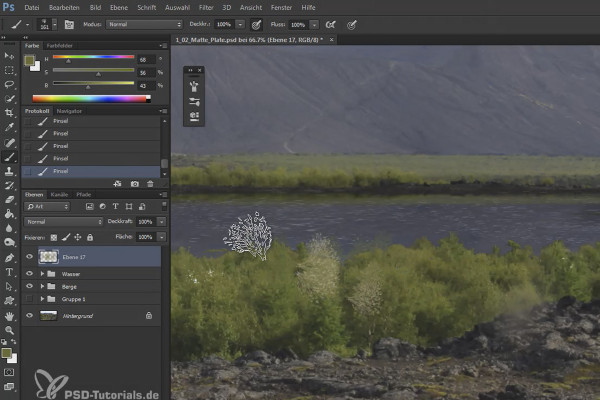The width and height of the screenshot is (600, 400).
Task: Hide the Wasser group
Action: coord(29,274)
